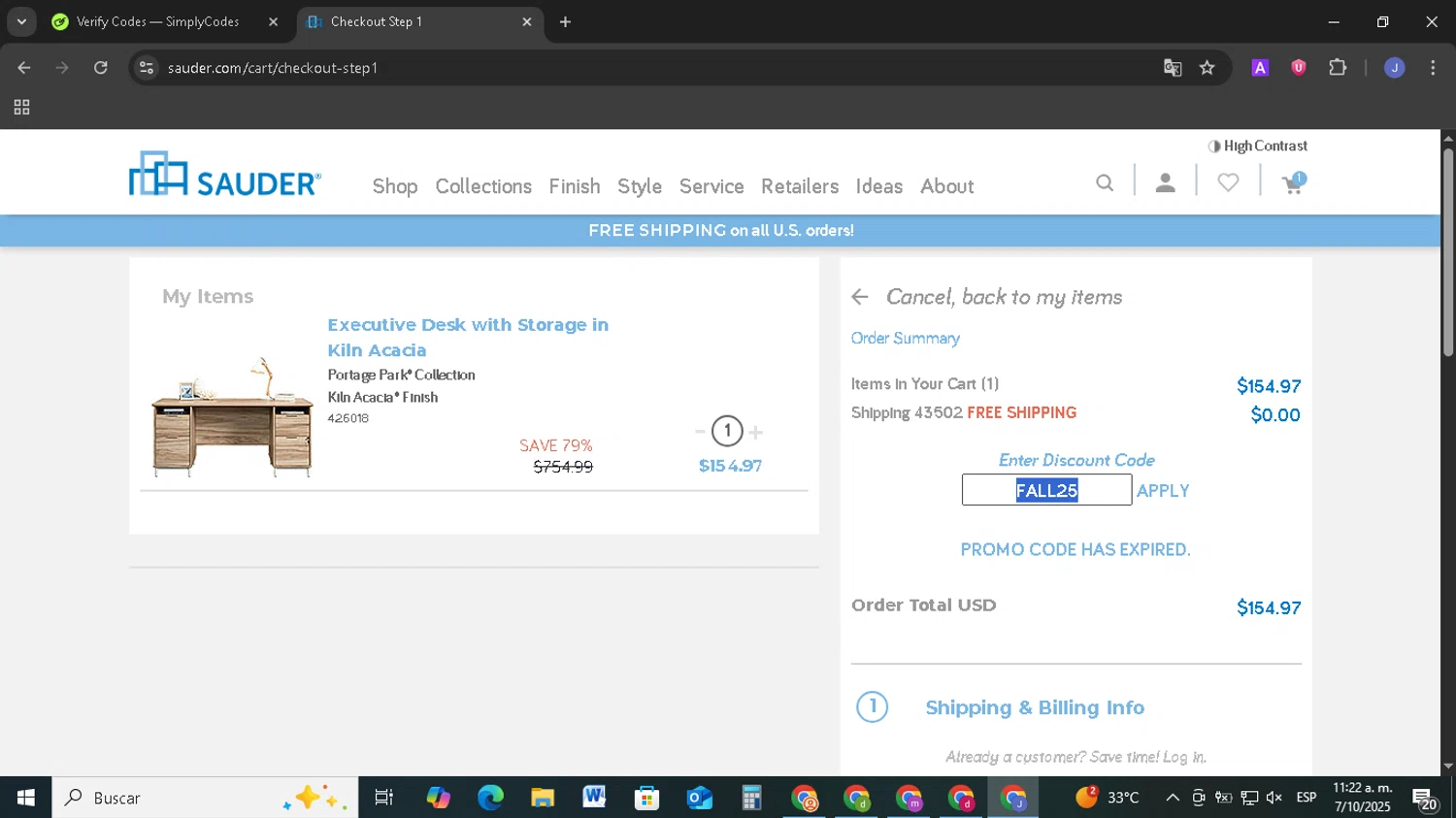
Task: Click the site search magnifier icon
Action: pyautogui.click(x=1105, y=182)
